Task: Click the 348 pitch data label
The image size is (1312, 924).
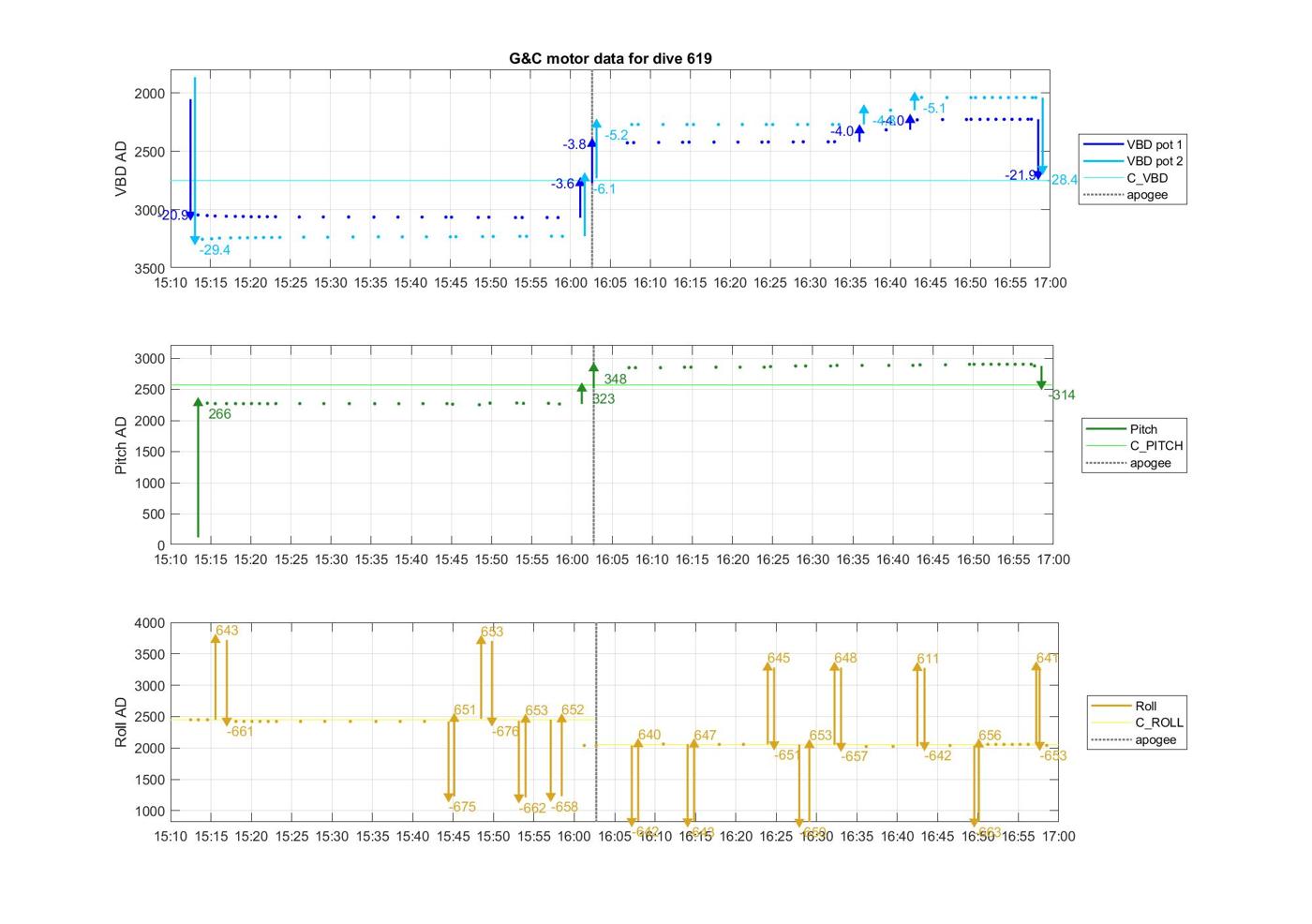Action: [615, 380]
